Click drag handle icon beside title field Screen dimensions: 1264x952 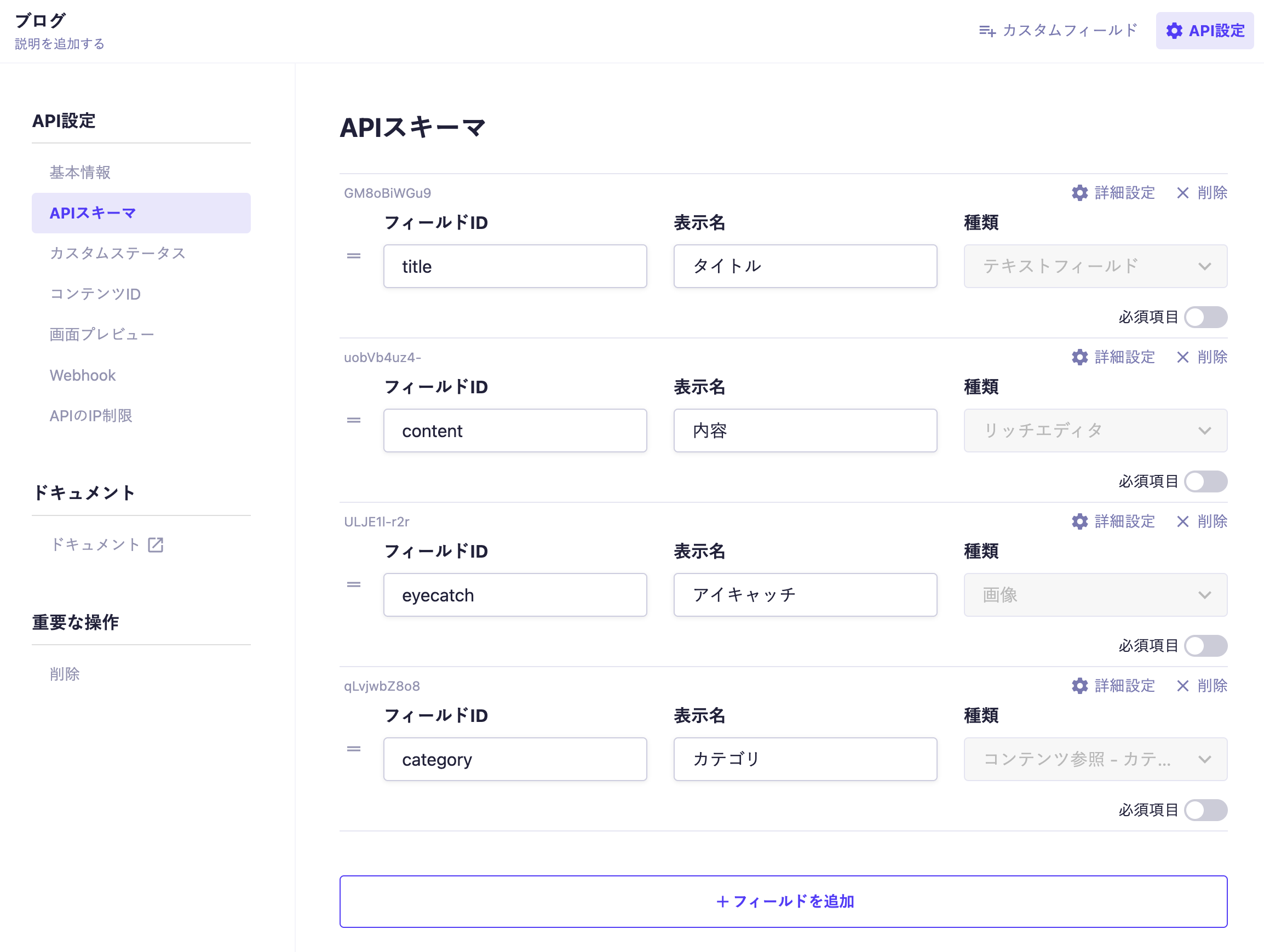[x=354, y=255]
